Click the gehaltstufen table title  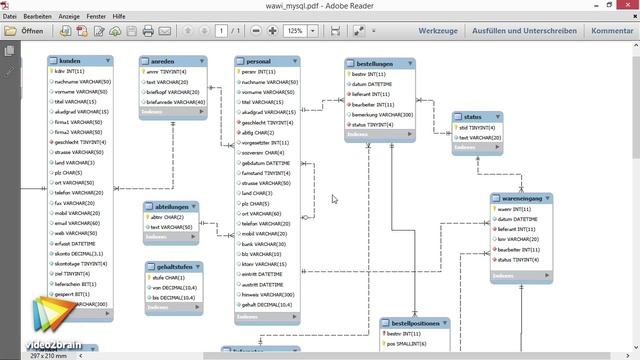(175, 267)
